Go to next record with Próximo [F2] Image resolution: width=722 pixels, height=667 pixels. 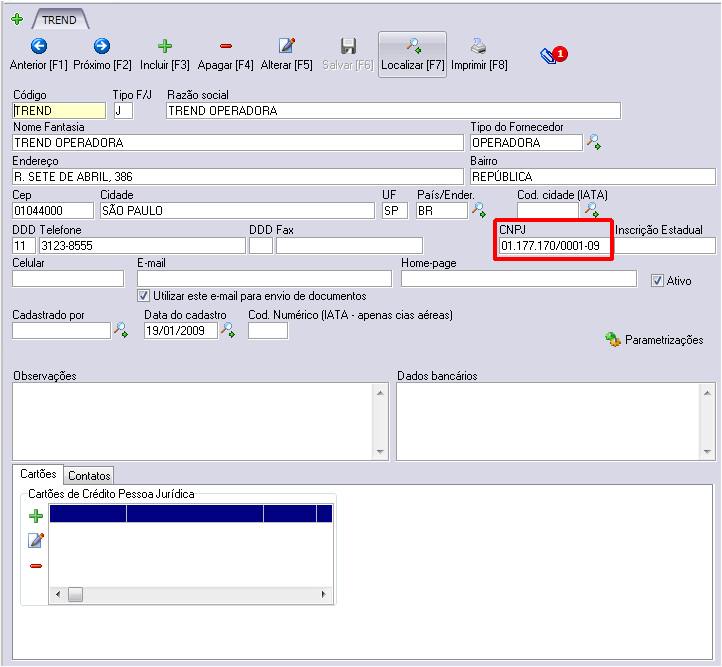102,54
